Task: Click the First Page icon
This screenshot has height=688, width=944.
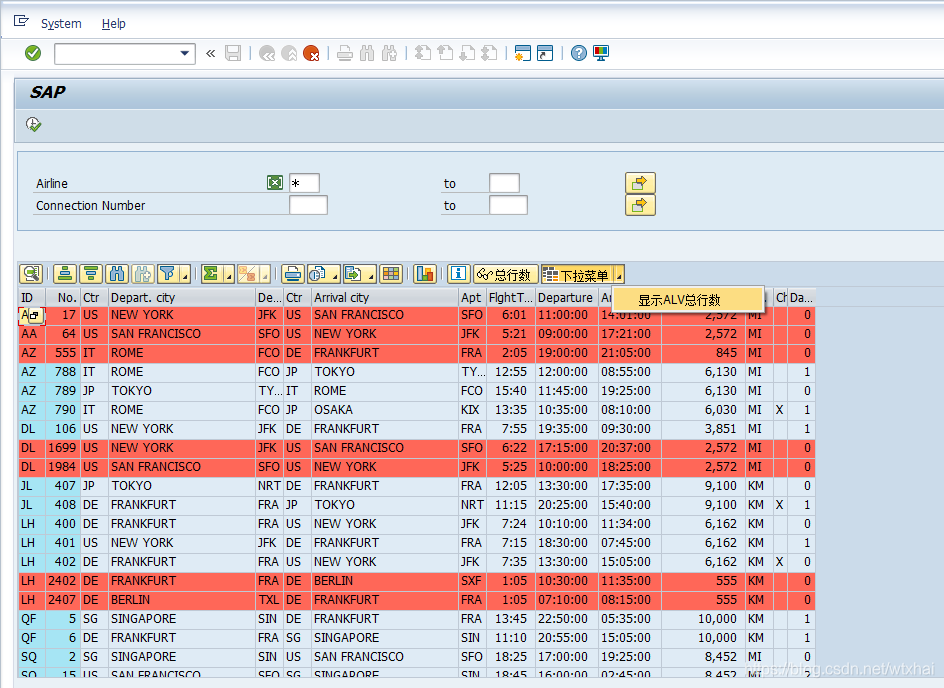Action: click(x=423, y=53)
